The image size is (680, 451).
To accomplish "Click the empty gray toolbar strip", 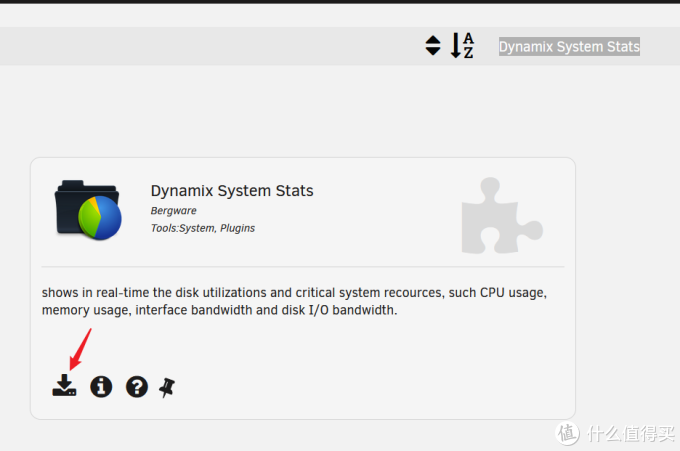I will (208, 46).
